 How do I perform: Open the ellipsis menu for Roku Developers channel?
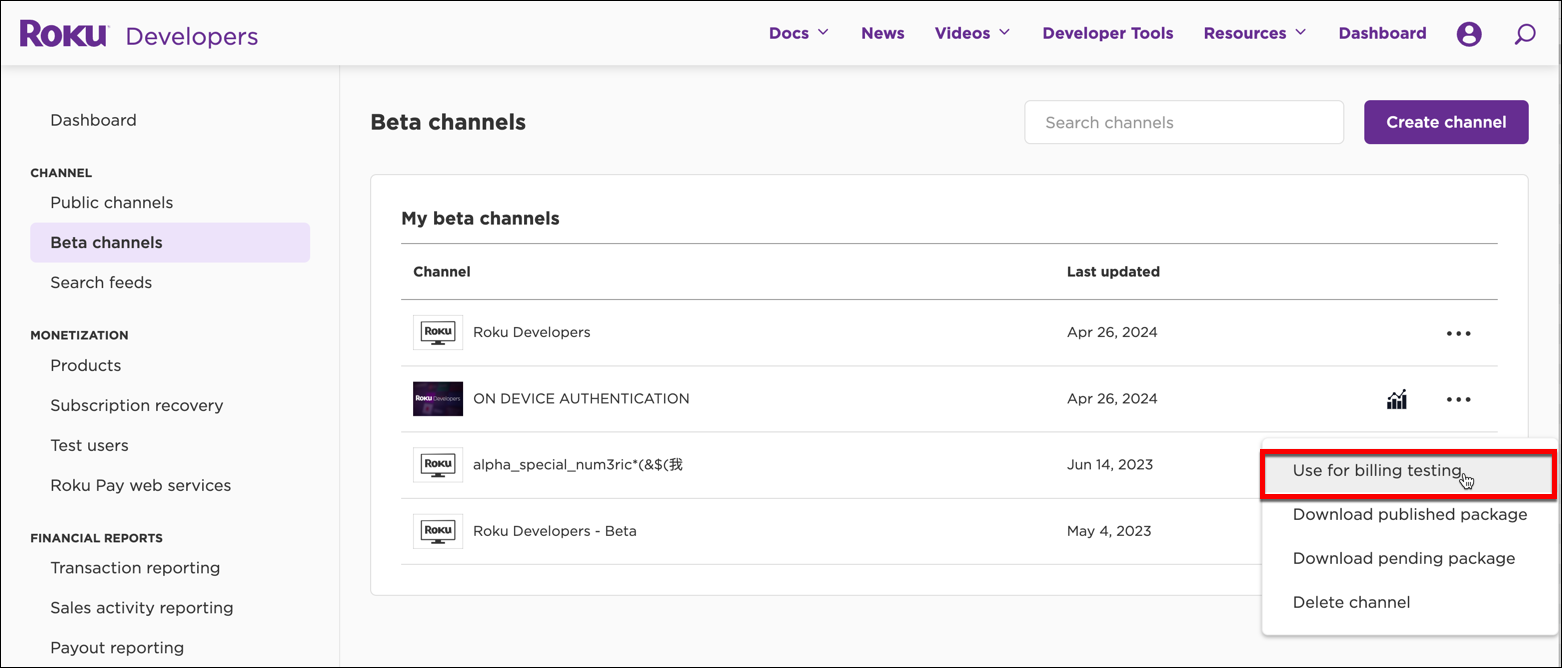tap(1458, 332)
